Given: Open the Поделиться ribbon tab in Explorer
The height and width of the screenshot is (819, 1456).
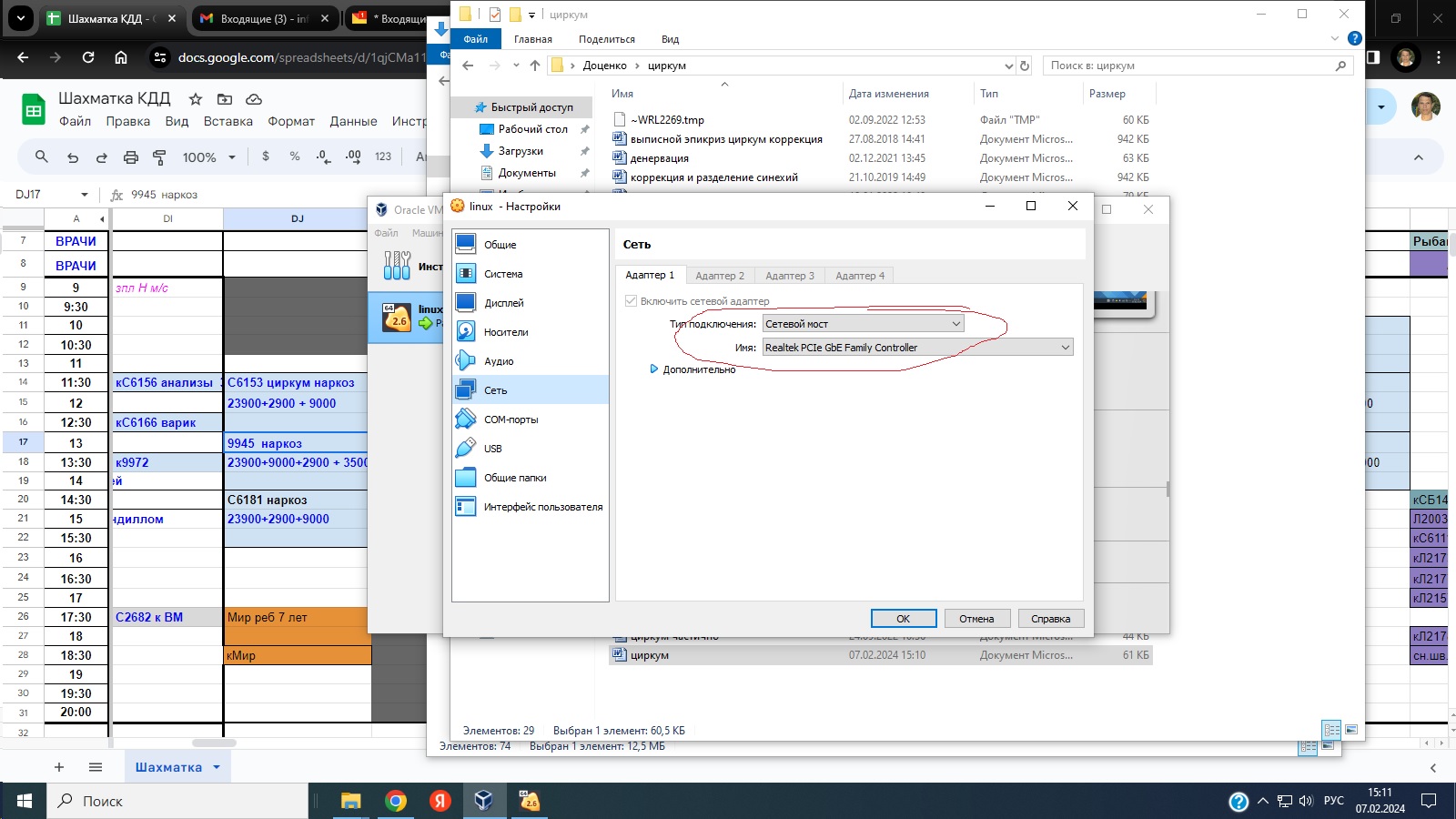Looking at the screenshot, I should (607, 39).
